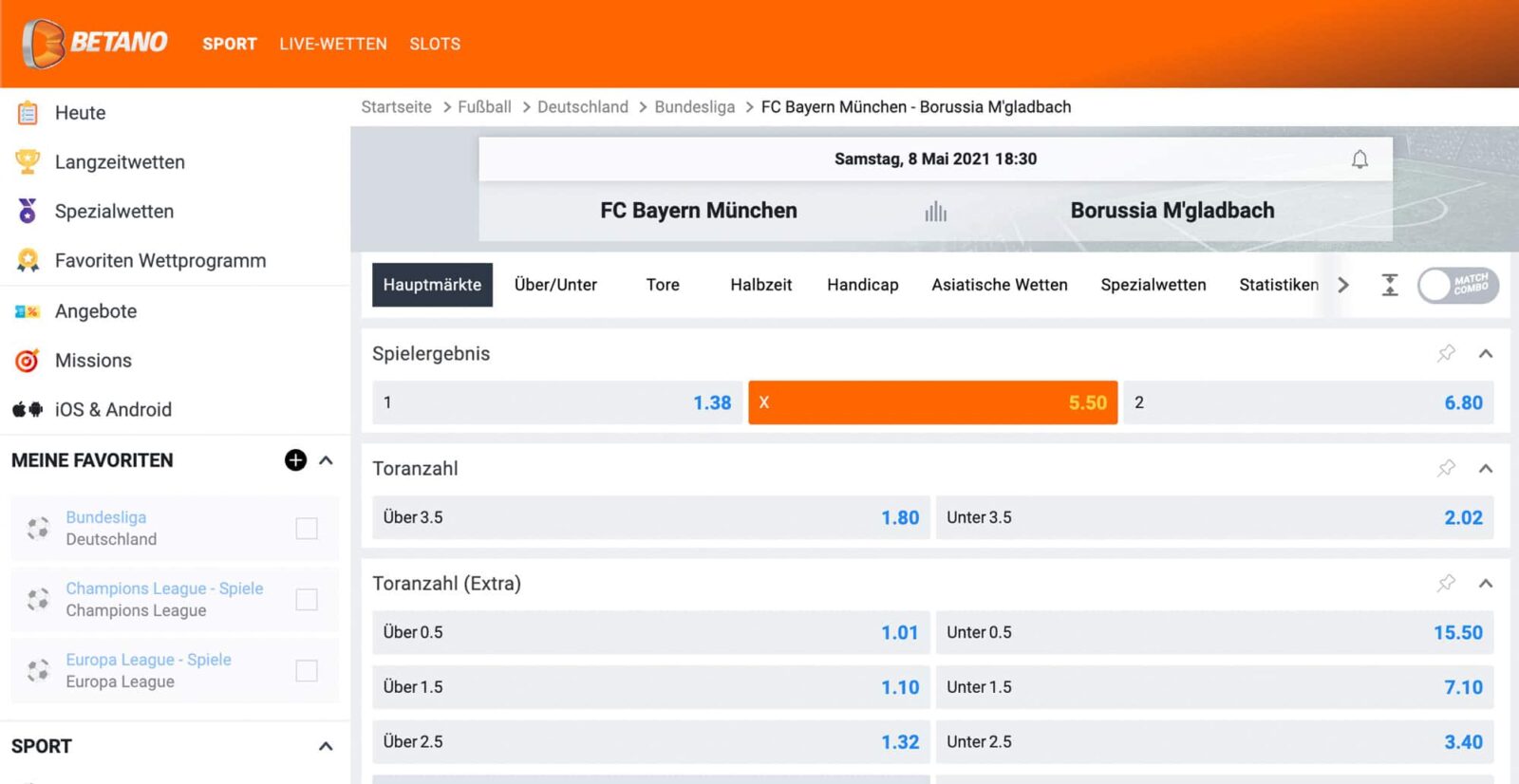Select the draw X odds 5.50
Viewport: 1519px width, 784px height.
pyautogui.click(x=933, y=402)
